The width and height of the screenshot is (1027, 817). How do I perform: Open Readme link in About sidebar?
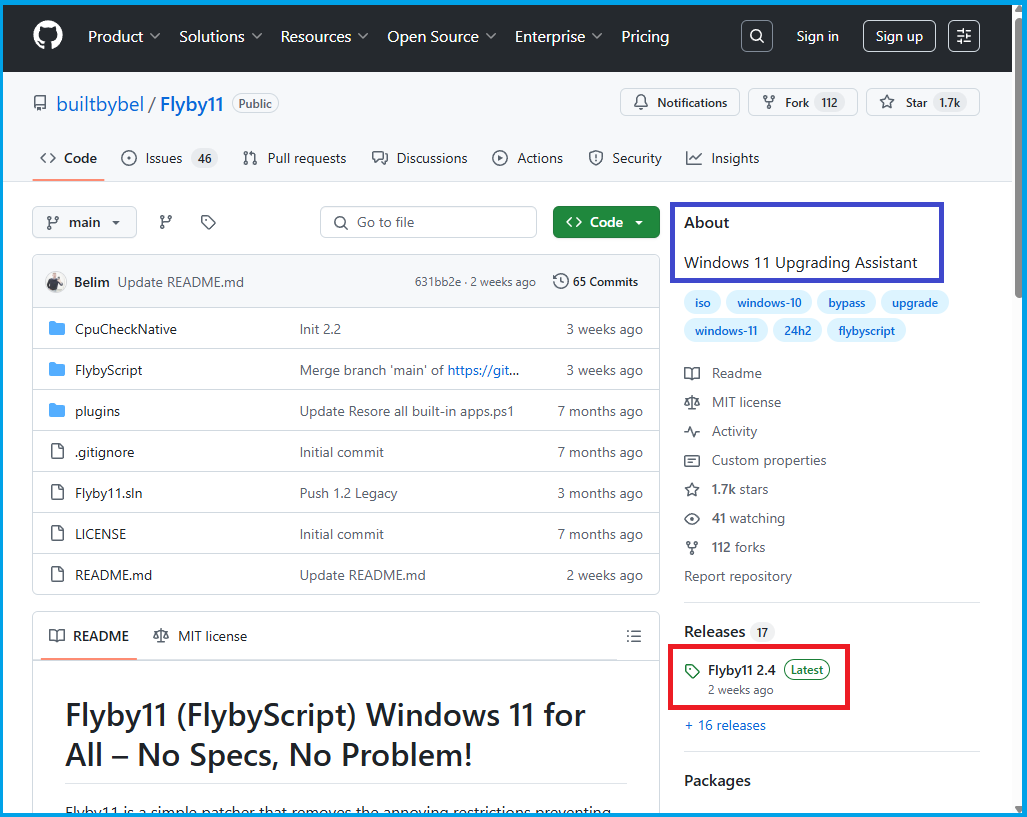(x=723, y=373)
